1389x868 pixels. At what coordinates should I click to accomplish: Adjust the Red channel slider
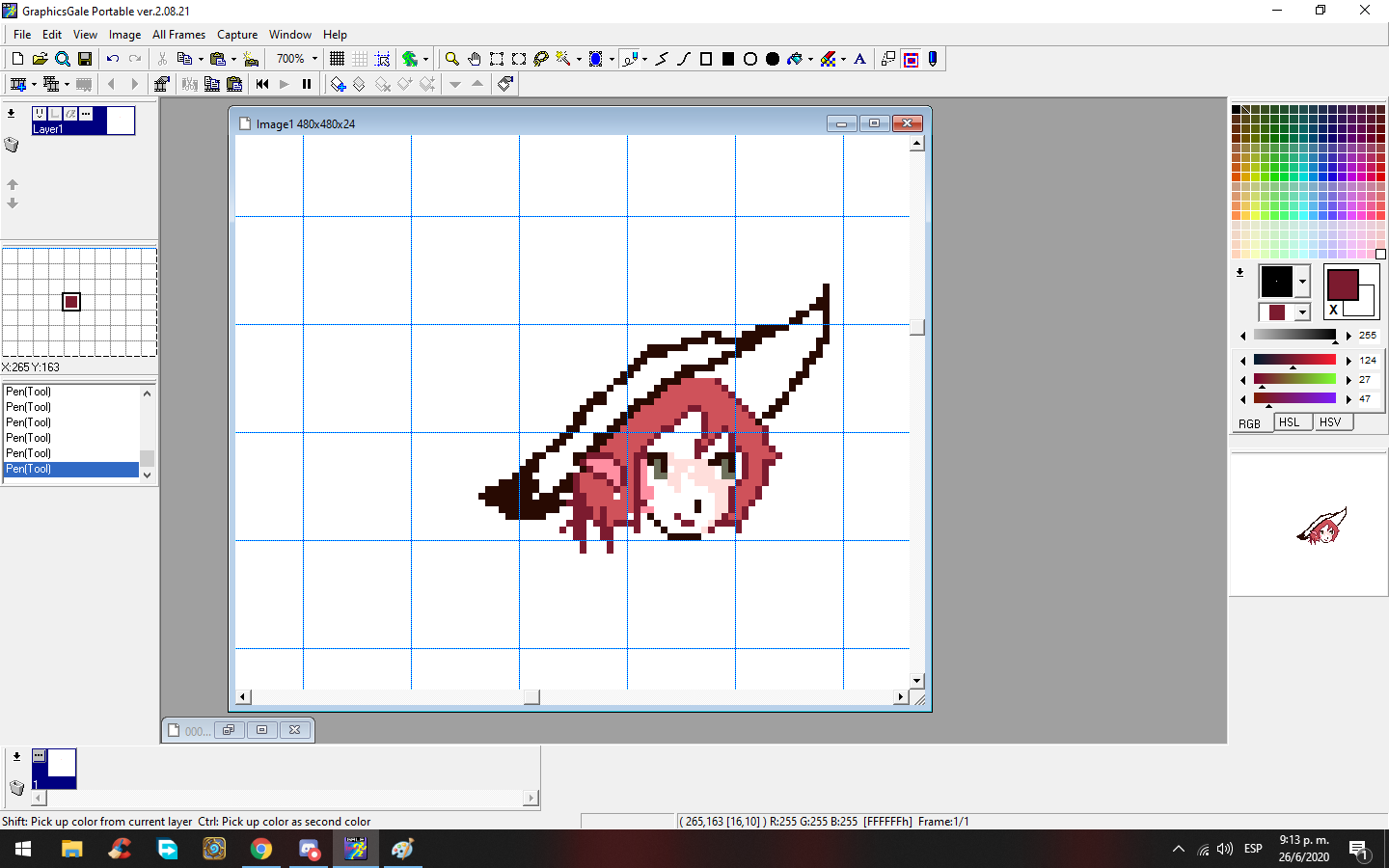pos(1294,360)
